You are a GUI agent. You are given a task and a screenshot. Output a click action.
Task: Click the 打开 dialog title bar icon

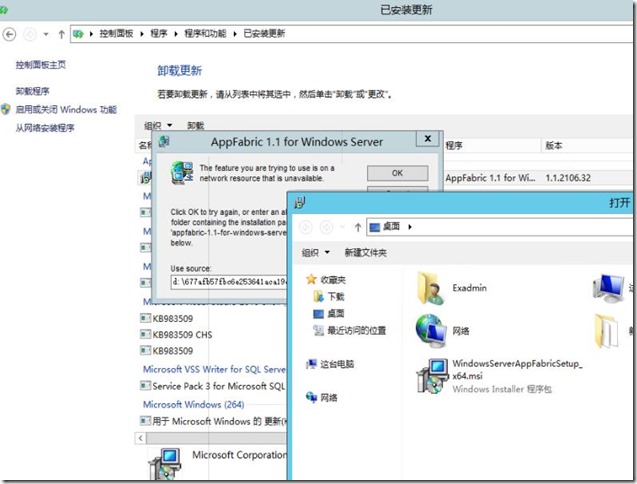pyautogui.click(x=300, y=202)
